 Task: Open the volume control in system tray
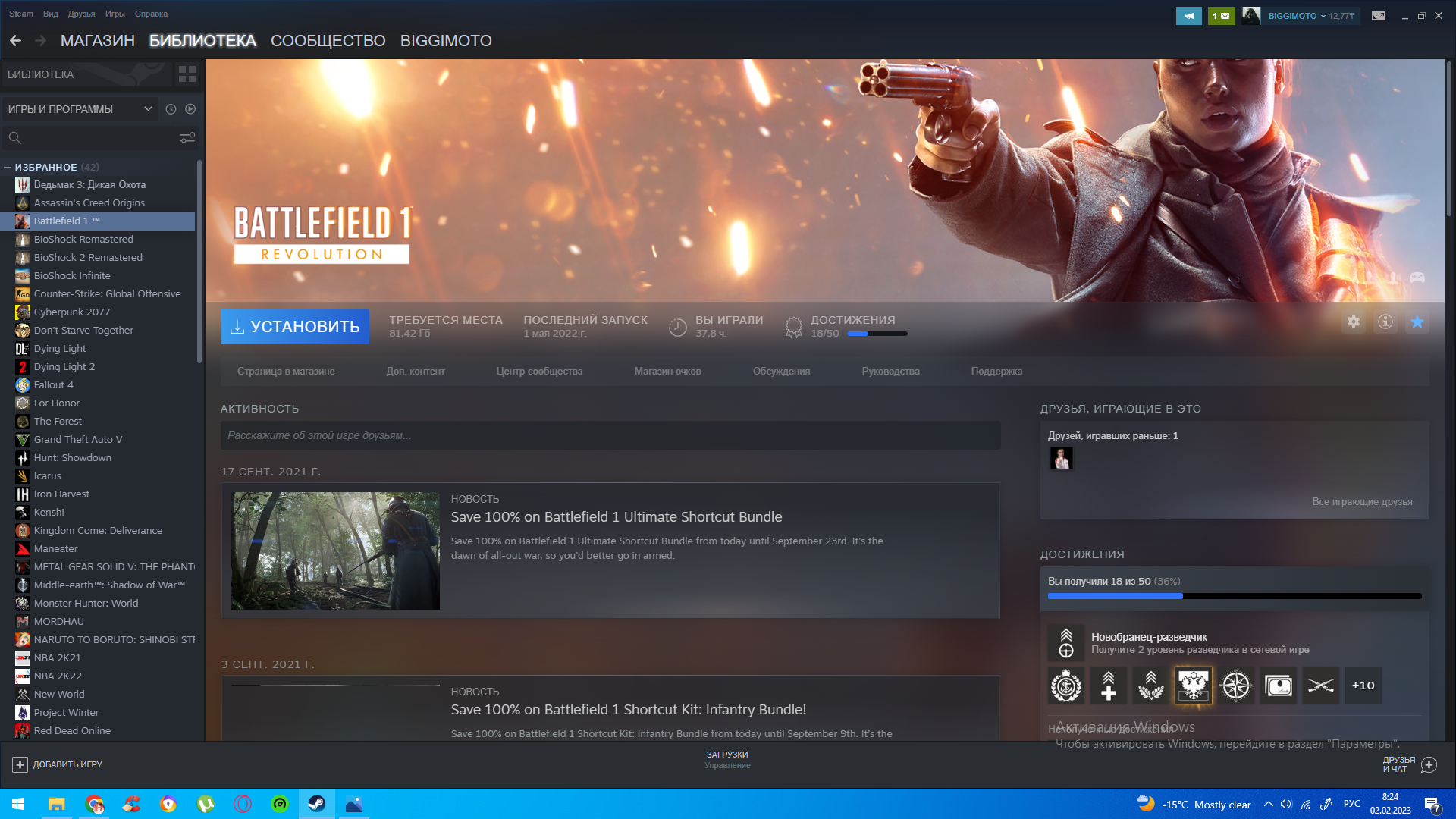[x=1286, y=804]
